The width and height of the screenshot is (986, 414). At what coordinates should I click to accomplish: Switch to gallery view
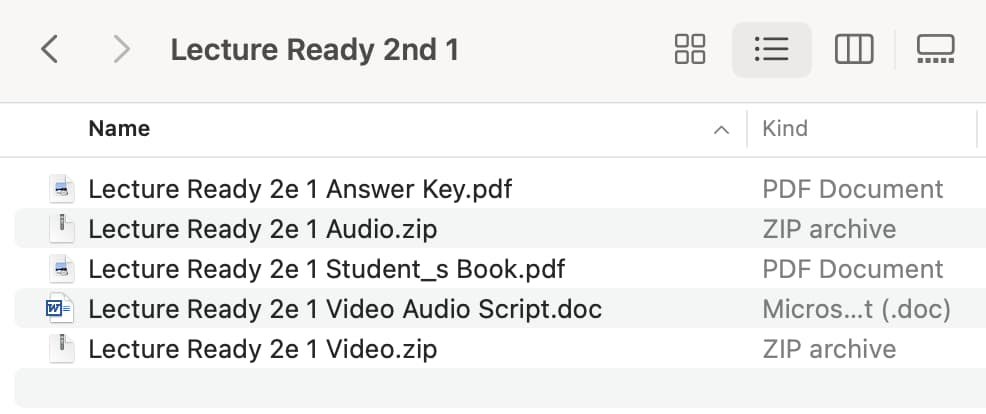coord(936,49)
